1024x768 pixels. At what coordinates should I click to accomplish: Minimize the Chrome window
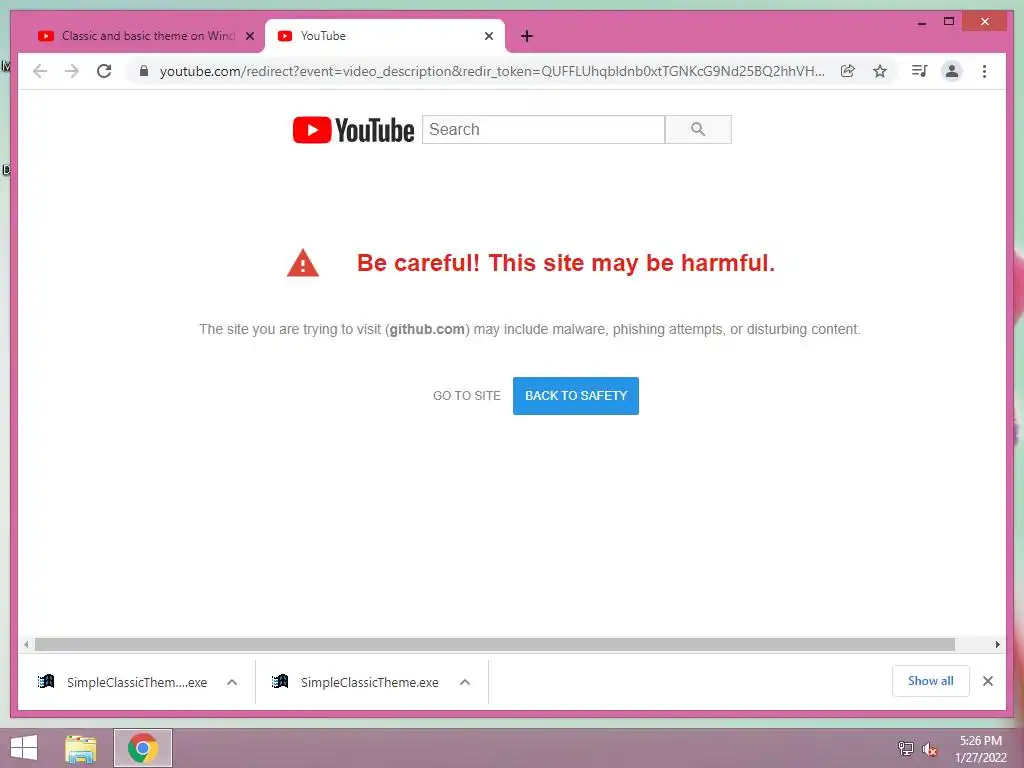tap(922, 22)
